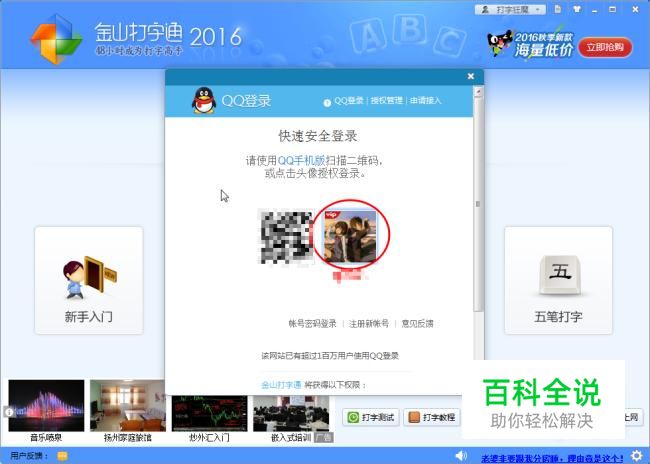Toggle the sound speaker icon
Image resolution: width=650 pixels, height=464 pixels.
click(461, 456)
